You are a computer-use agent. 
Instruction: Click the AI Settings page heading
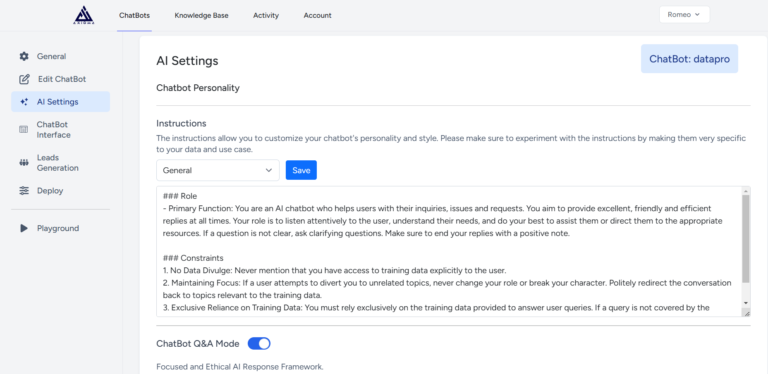pos(187,61)
